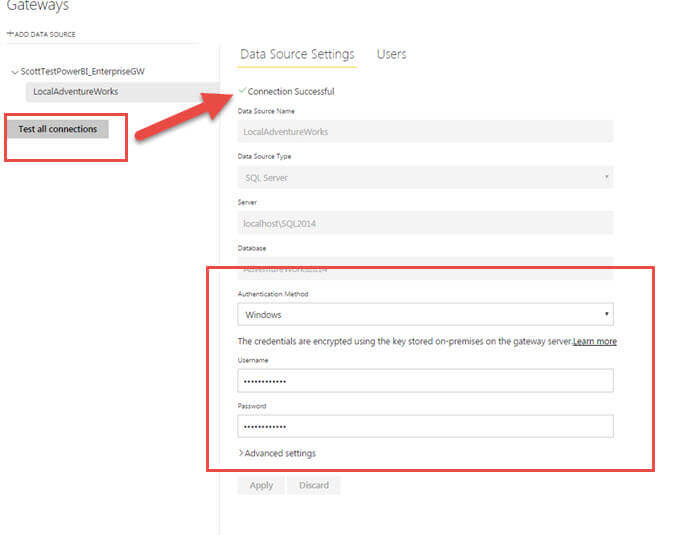This screenshot has height=535, width=700.
Task: Follow the Learn more link
Action: (x=594, y=341)
